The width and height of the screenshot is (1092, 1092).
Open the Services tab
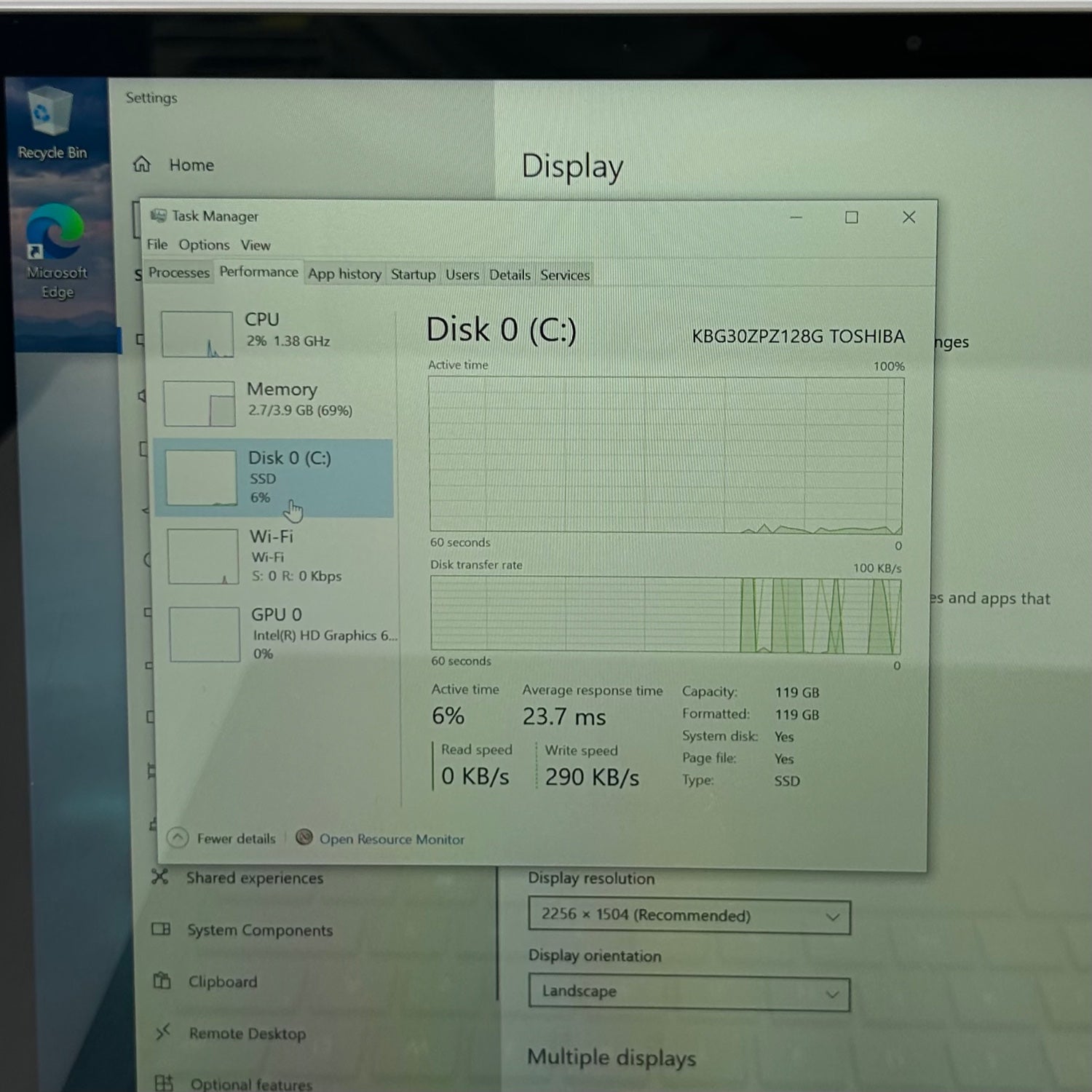[564, 275]
